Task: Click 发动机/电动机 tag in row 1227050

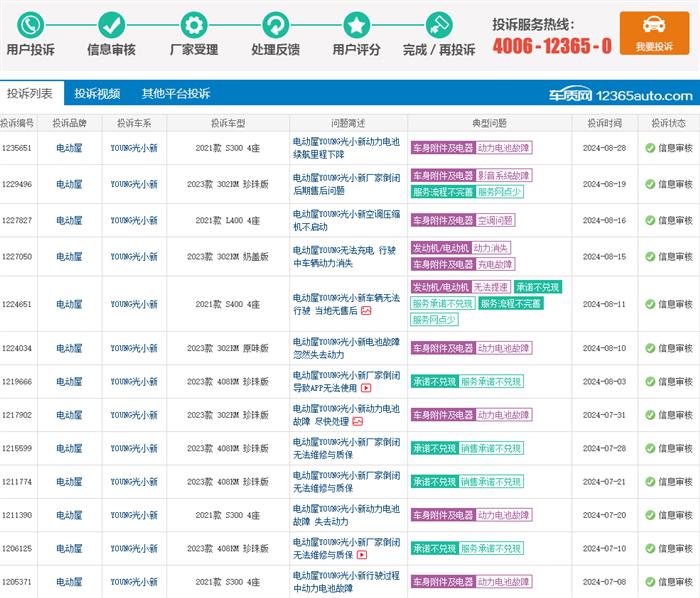Action: pyautogui.click(x=441, y=248)
